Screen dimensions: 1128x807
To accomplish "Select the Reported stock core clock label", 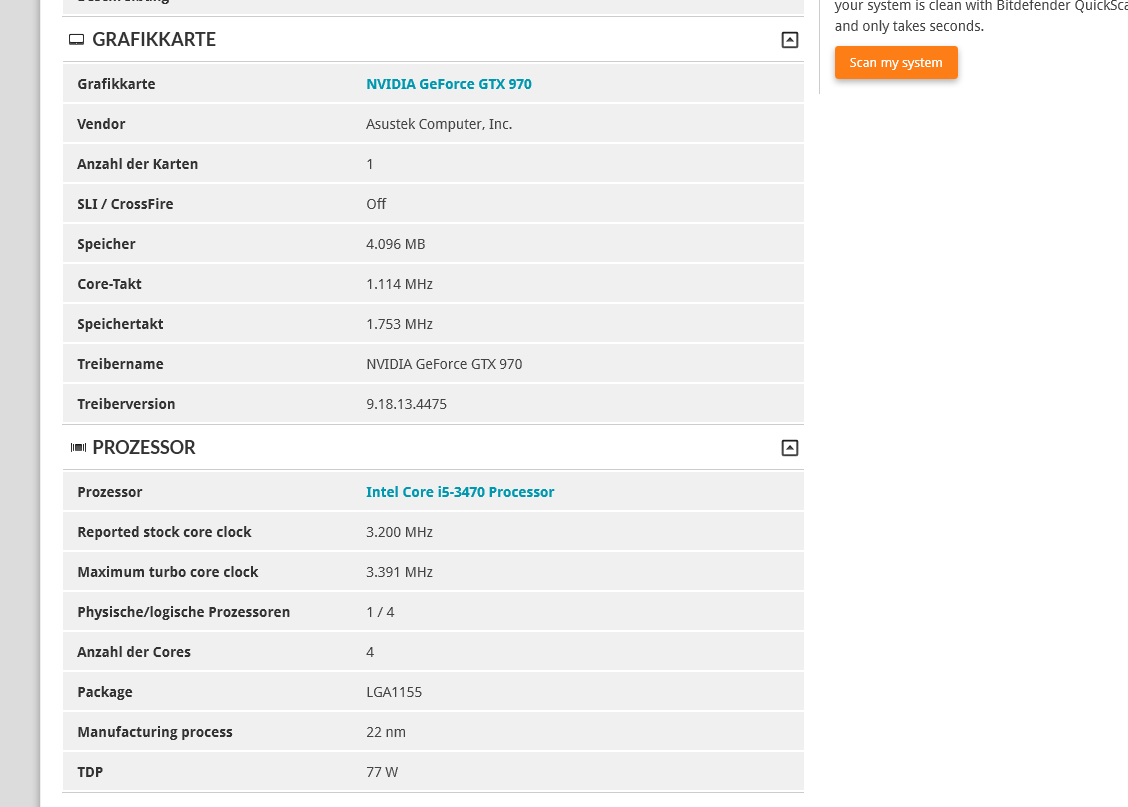I will point(164,532).
